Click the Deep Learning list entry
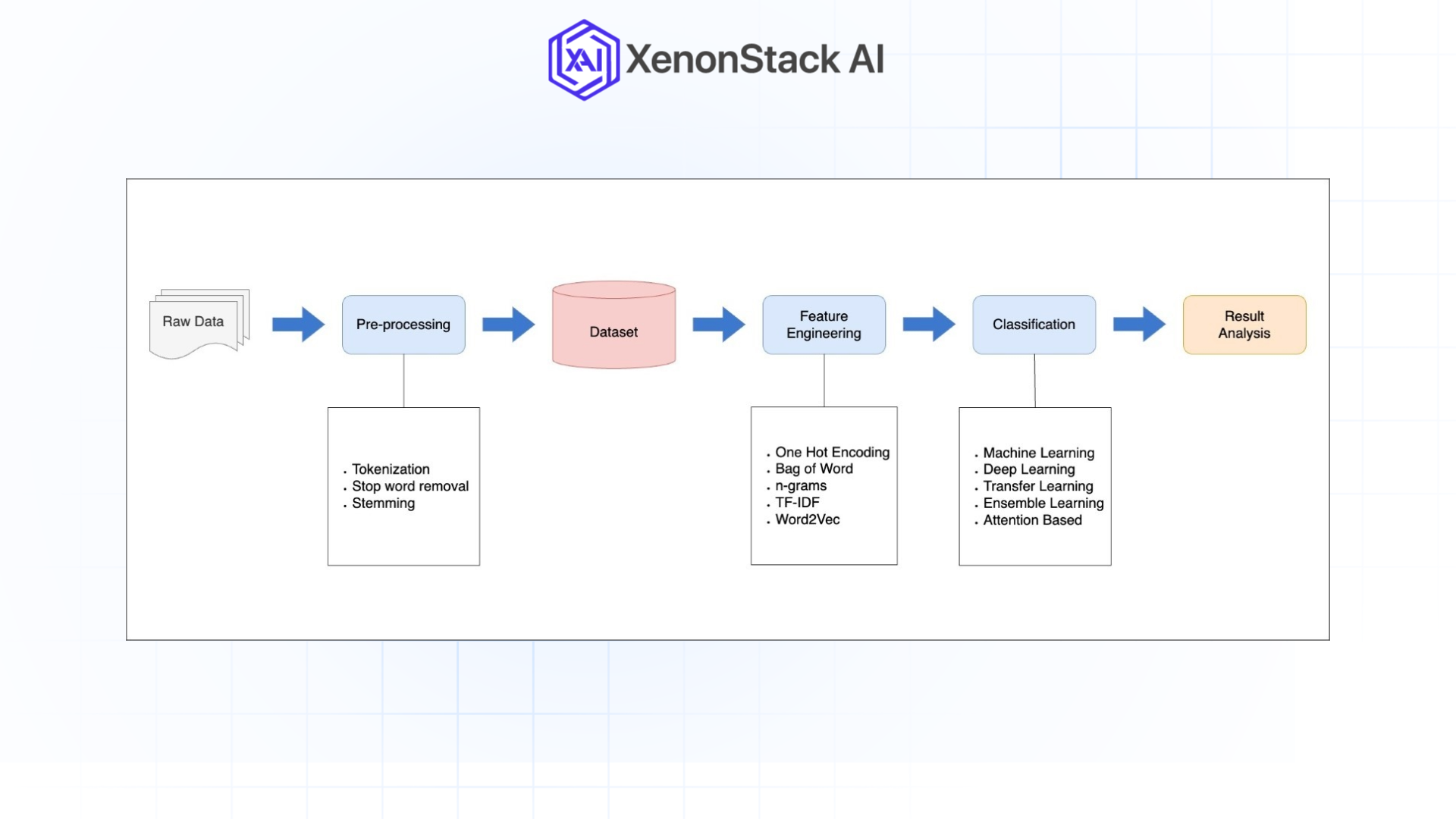Image resolution: width=1456 pixels, height=819 pixels. [x=1028, y=469]
